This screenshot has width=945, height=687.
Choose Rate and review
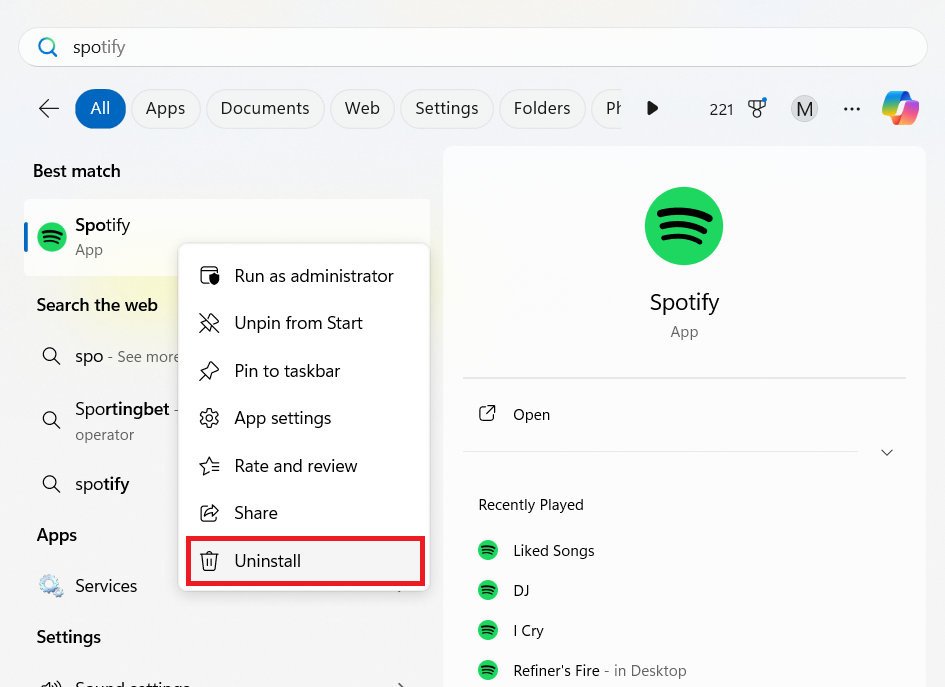click(x=304, y=465)
